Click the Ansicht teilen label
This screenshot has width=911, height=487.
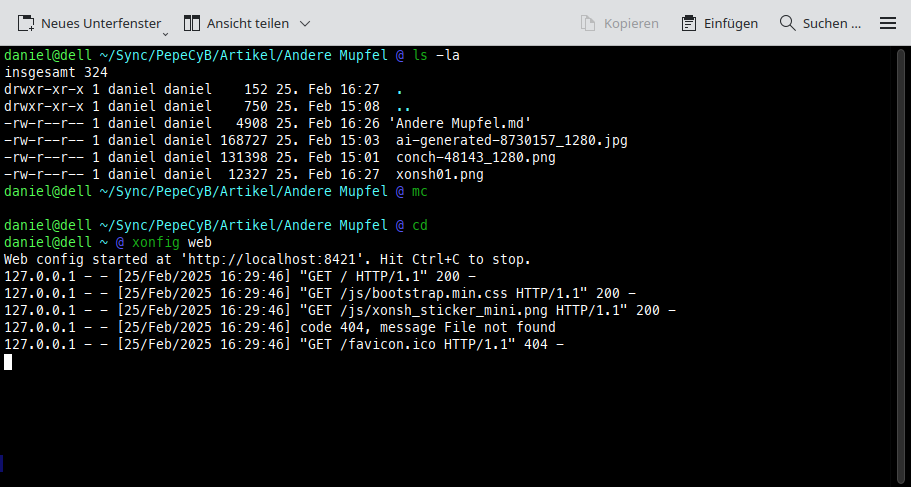tap(248, 23)
